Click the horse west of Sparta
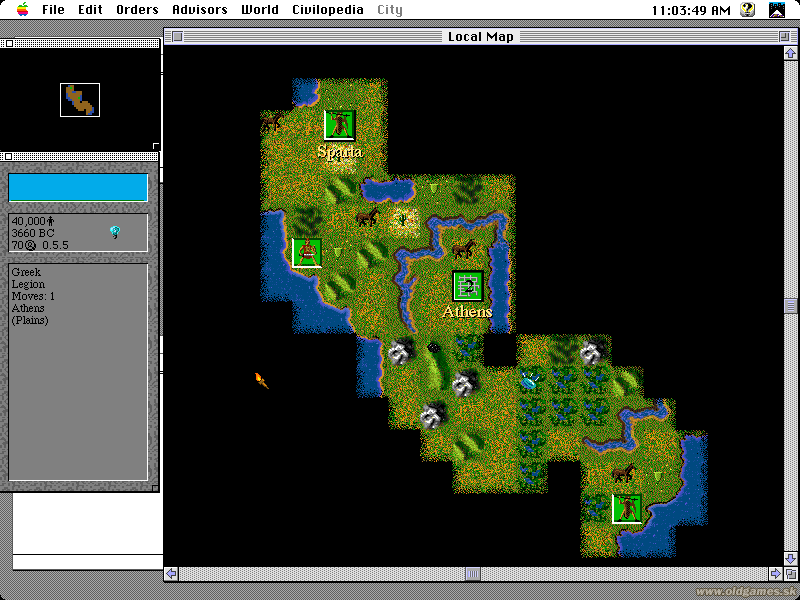Image resolution: width=800 pixels, height=600 pixels. 272,121
